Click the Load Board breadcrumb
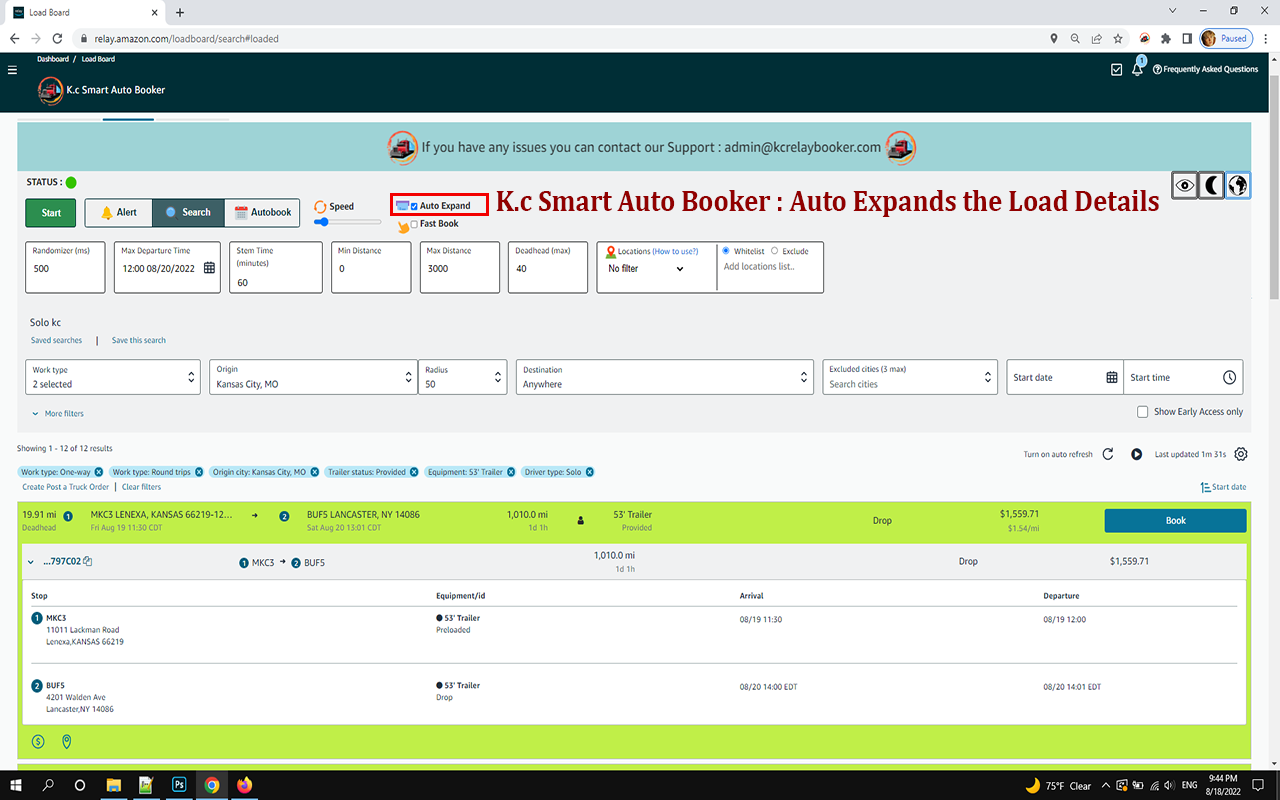This screenshot has width=1280, height=800. pos(98,59)
